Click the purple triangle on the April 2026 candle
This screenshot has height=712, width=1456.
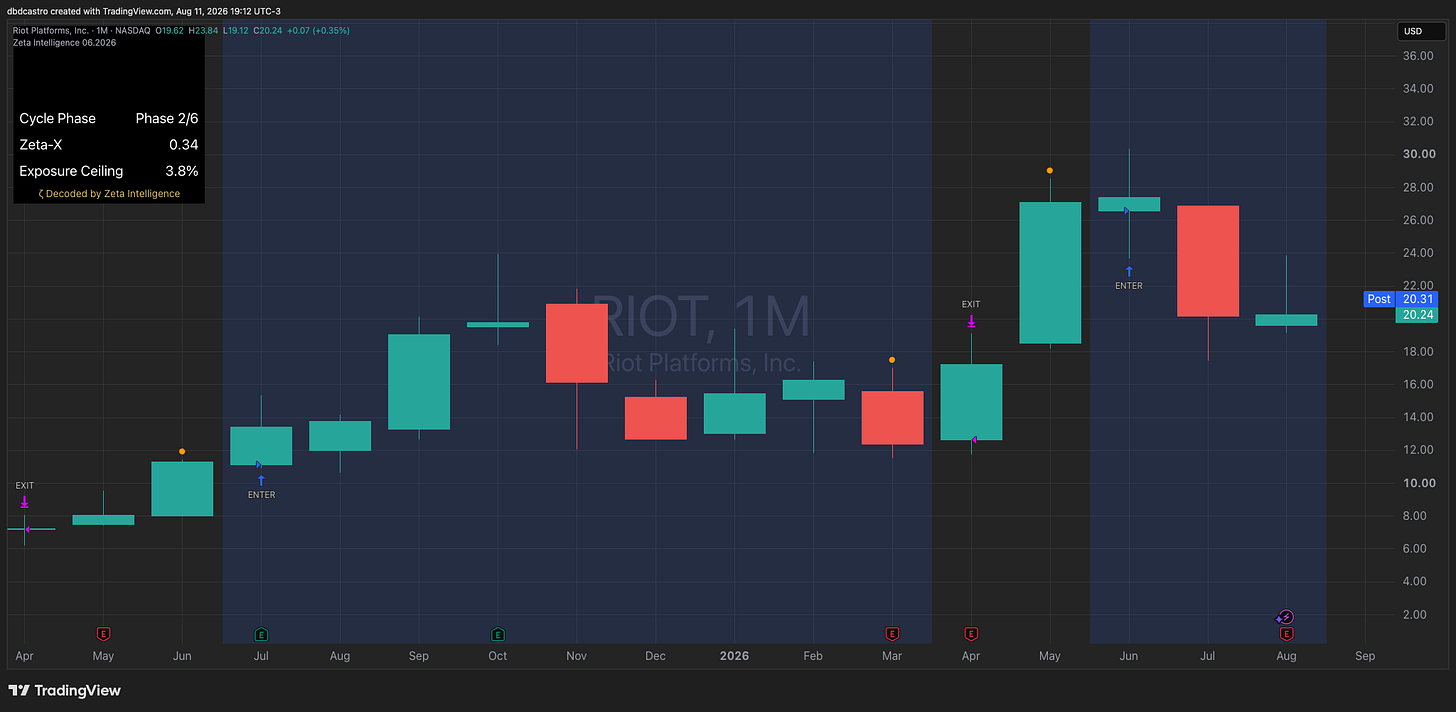coord(973,439)
